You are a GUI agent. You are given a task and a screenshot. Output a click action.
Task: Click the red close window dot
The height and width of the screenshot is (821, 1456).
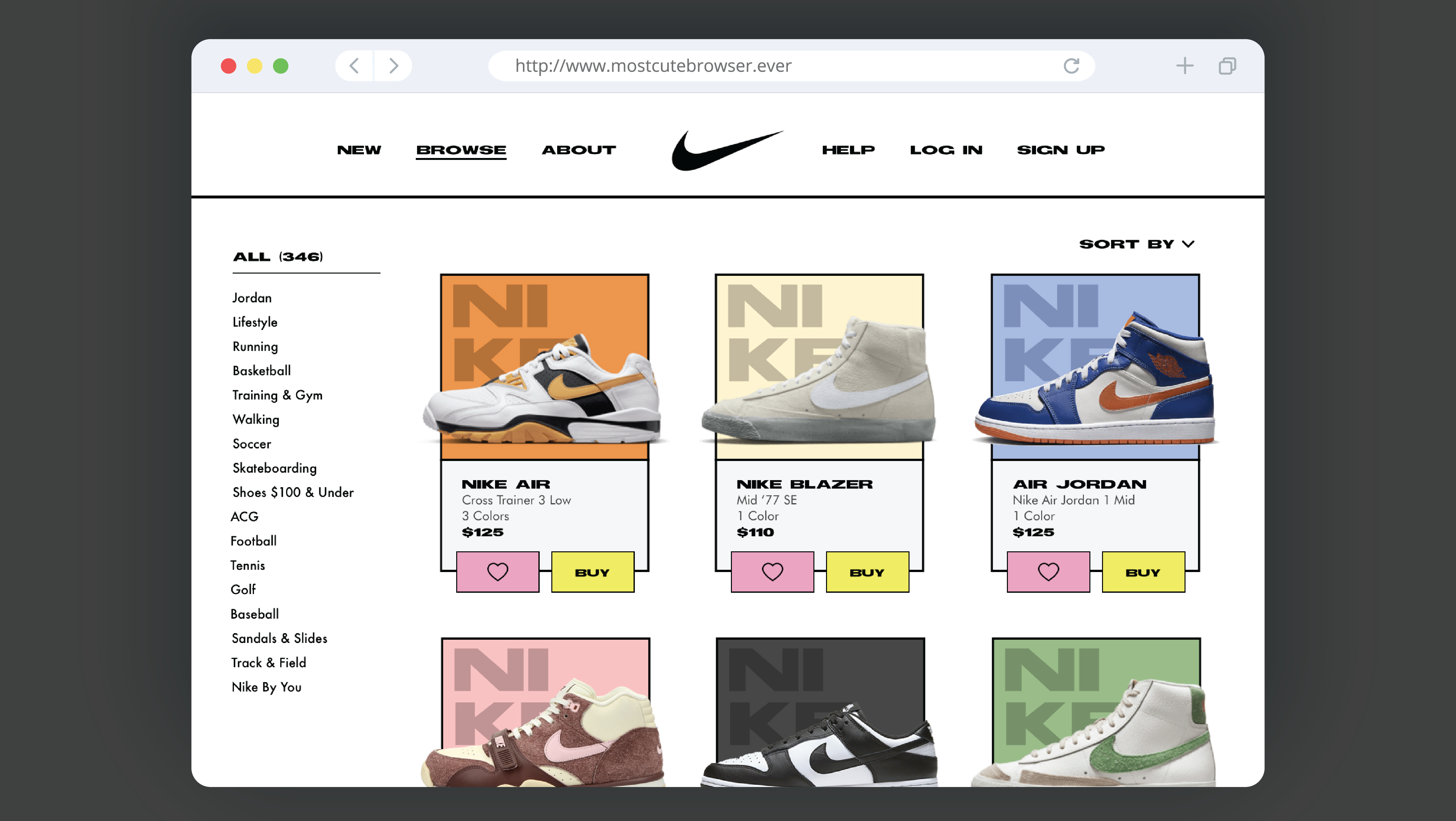click(228, 66)
